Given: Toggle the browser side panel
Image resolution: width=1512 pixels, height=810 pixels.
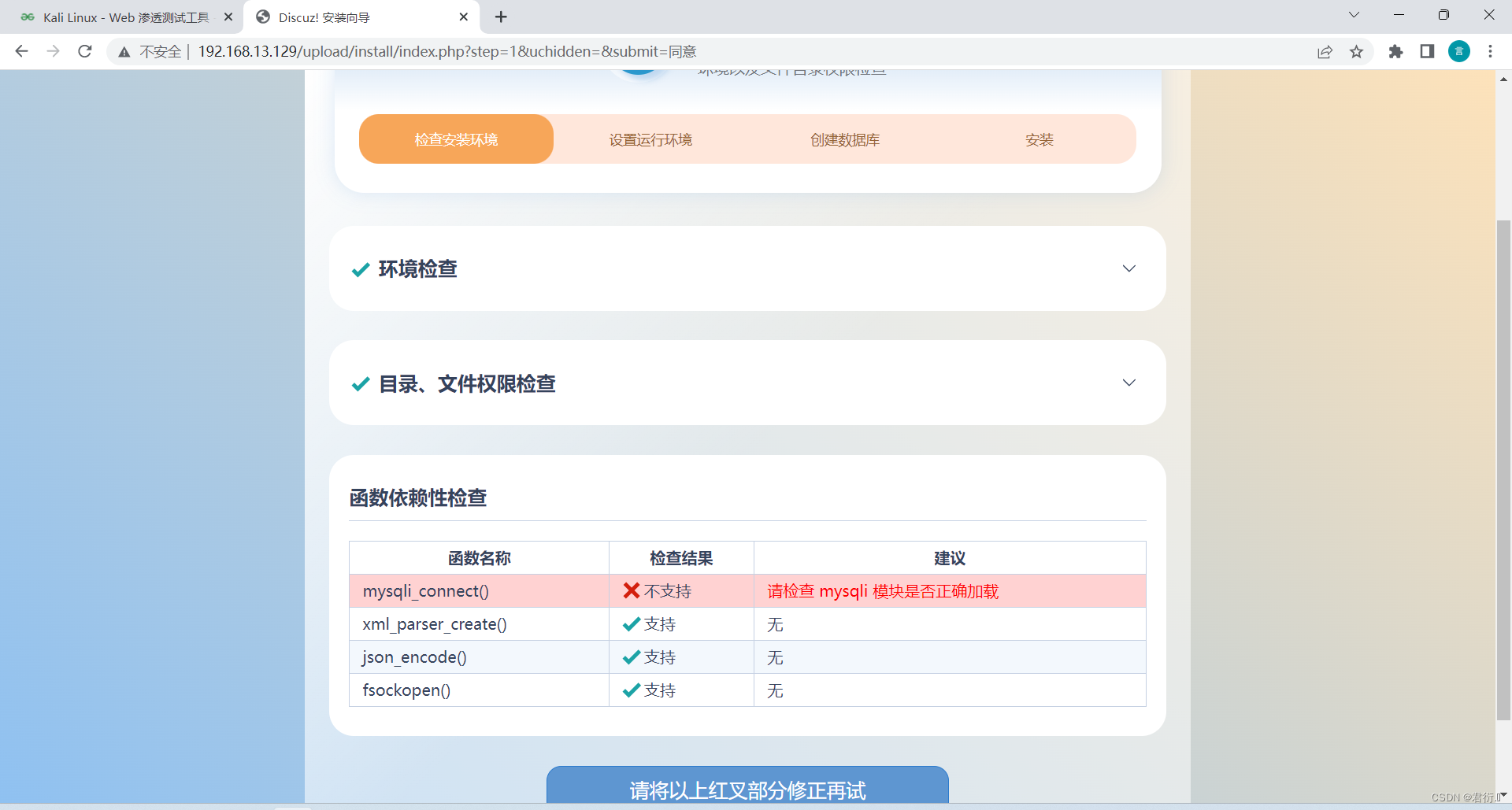Looking at the screenshot, I should pos(1427,52).
